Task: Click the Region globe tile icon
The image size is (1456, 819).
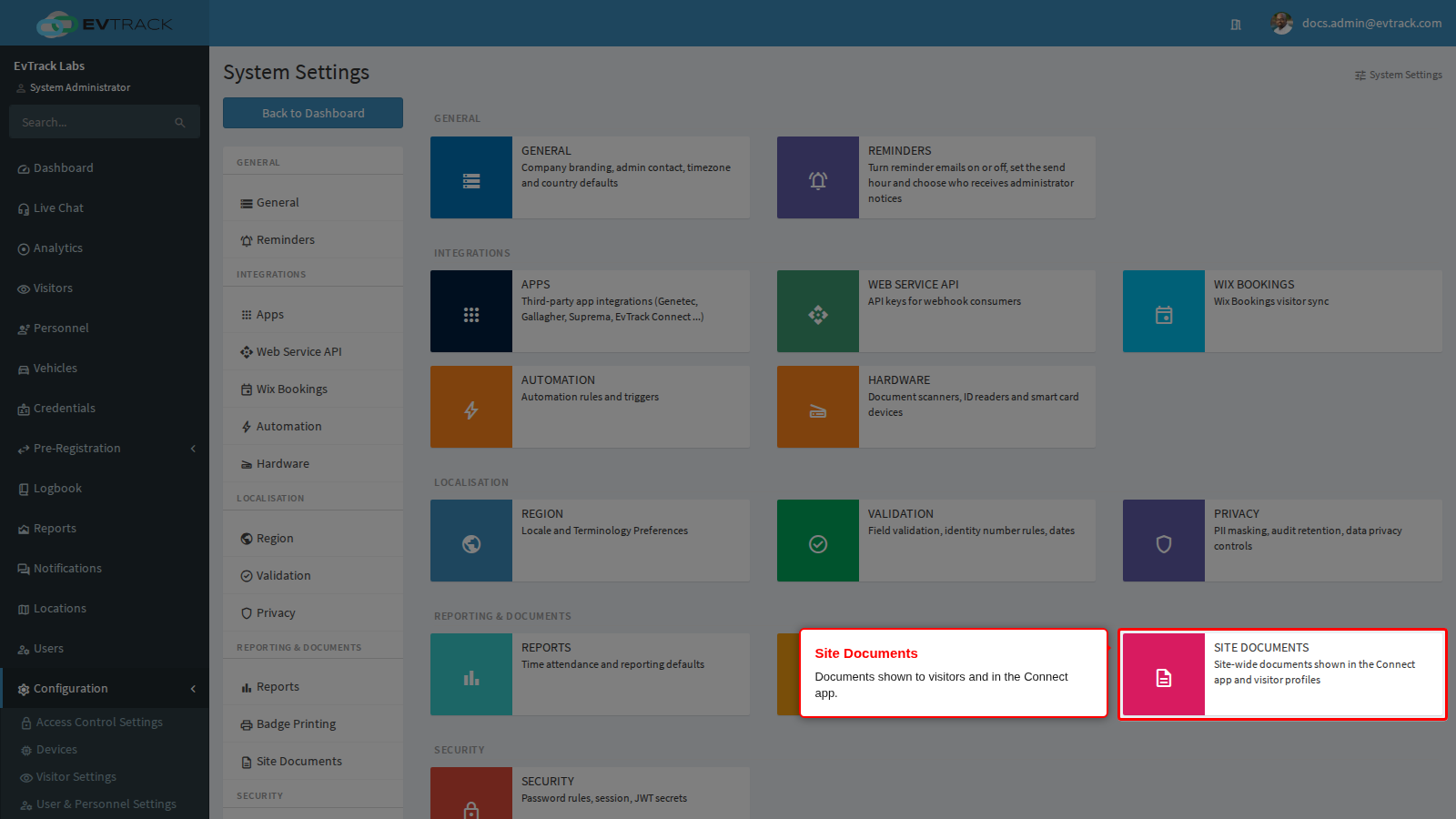Action: (471, 541)
